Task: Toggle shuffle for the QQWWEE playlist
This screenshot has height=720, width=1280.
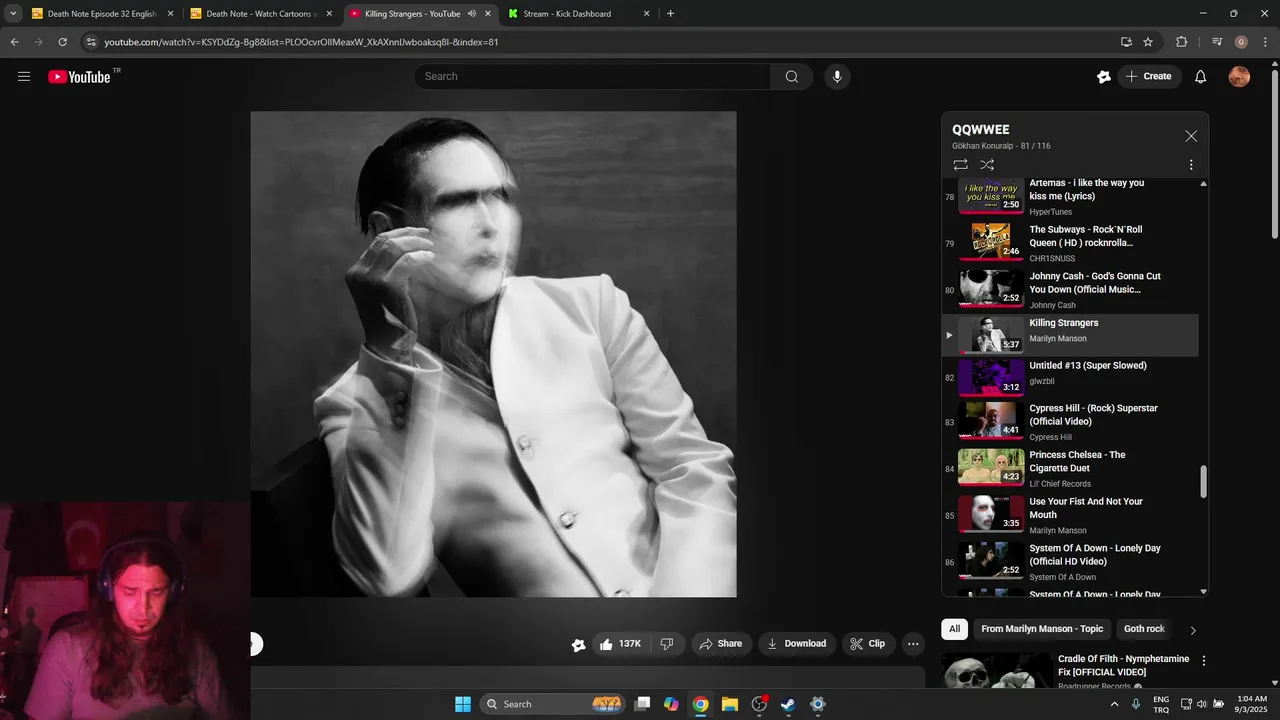Action: point(987,165)
